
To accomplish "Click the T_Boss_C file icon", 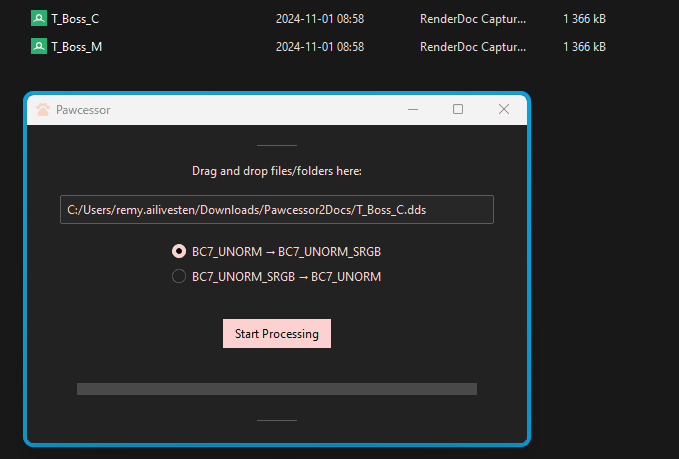I will click(x=38, y=18).
